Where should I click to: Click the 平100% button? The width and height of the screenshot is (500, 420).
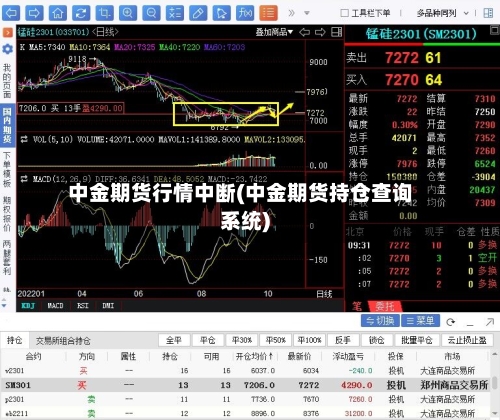[309, 340]
